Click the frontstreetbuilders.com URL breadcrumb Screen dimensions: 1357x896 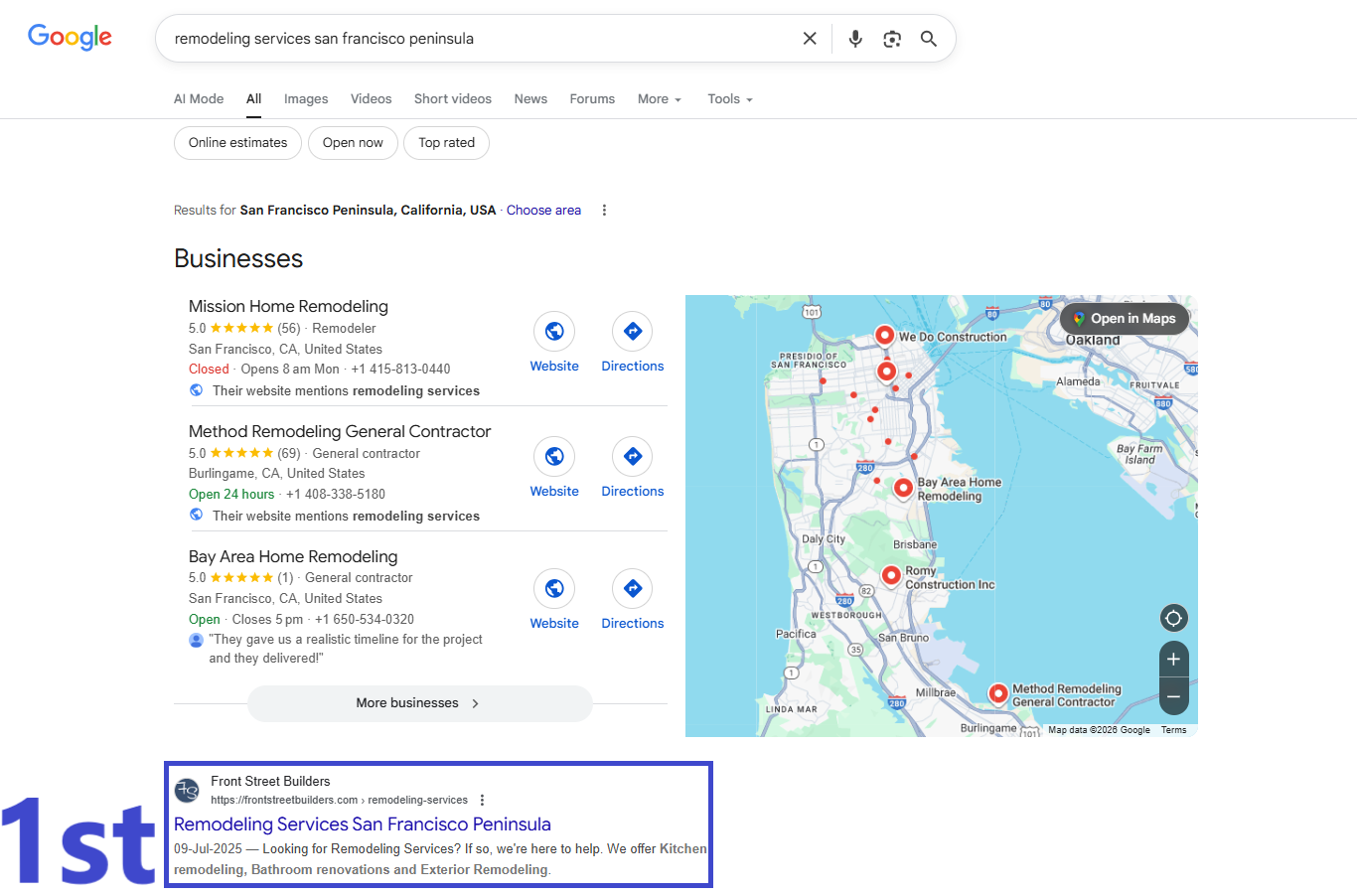339,801
